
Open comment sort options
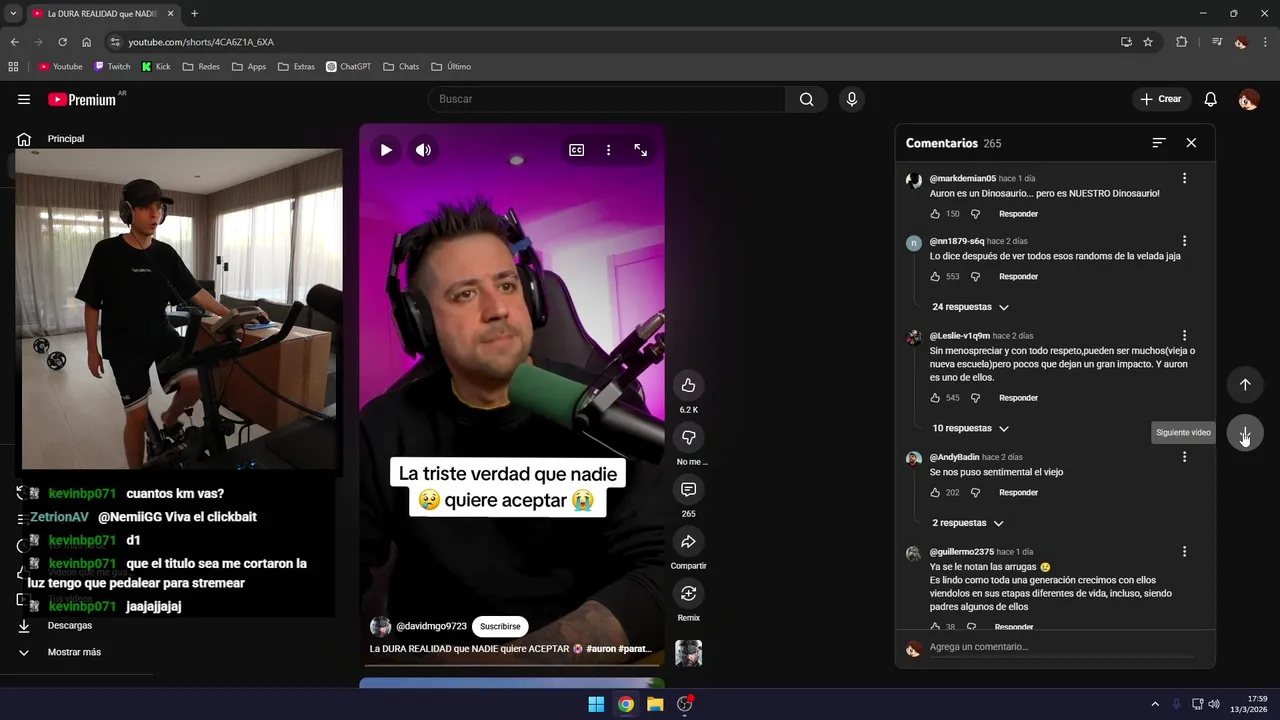click(1159, 143)
